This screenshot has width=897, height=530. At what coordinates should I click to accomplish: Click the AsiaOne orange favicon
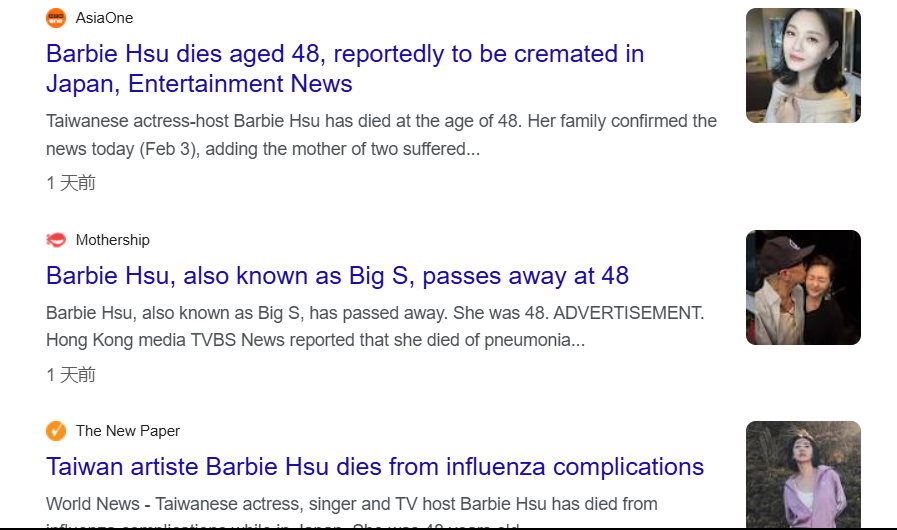(x=56, y=18)
